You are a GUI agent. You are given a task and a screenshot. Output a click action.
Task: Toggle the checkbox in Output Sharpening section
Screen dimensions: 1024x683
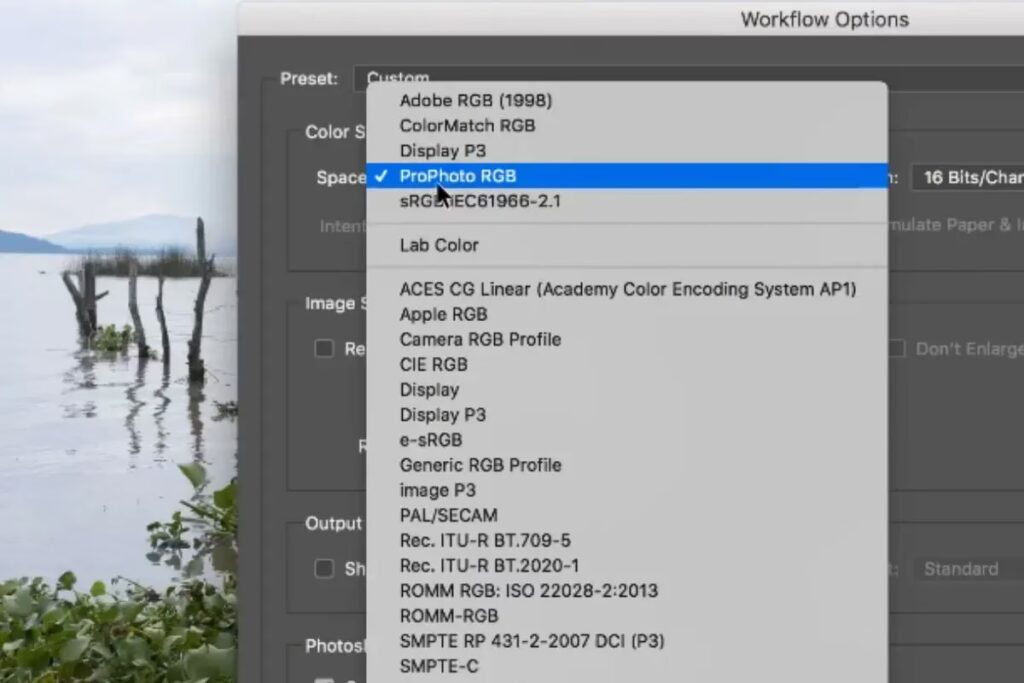tap(324, 569)
